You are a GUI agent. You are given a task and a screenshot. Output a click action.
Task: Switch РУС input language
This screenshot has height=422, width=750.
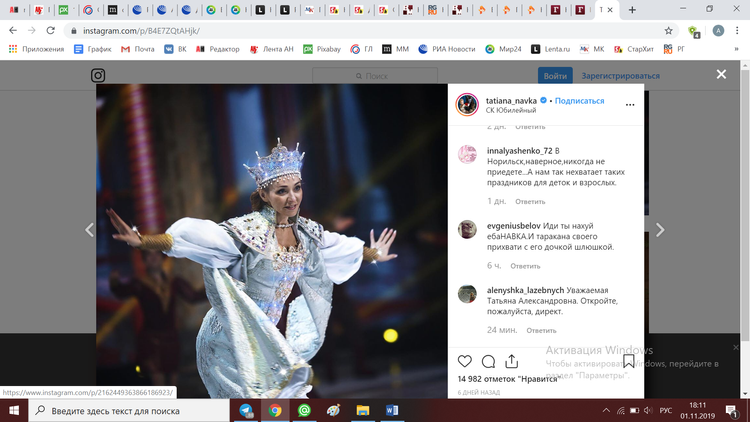666,411
